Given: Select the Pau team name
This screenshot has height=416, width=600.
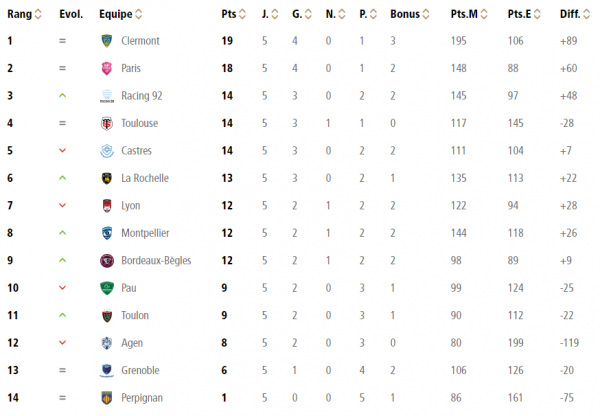Looking at the screenshot, I should click(x=128, y=288).
